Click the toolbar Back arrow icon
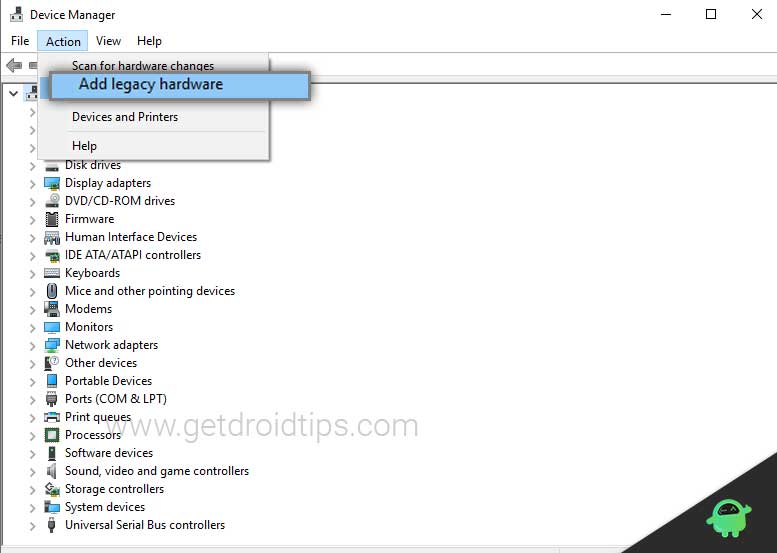The width and height of the screenshot is (777, 553). coord(14,65)
